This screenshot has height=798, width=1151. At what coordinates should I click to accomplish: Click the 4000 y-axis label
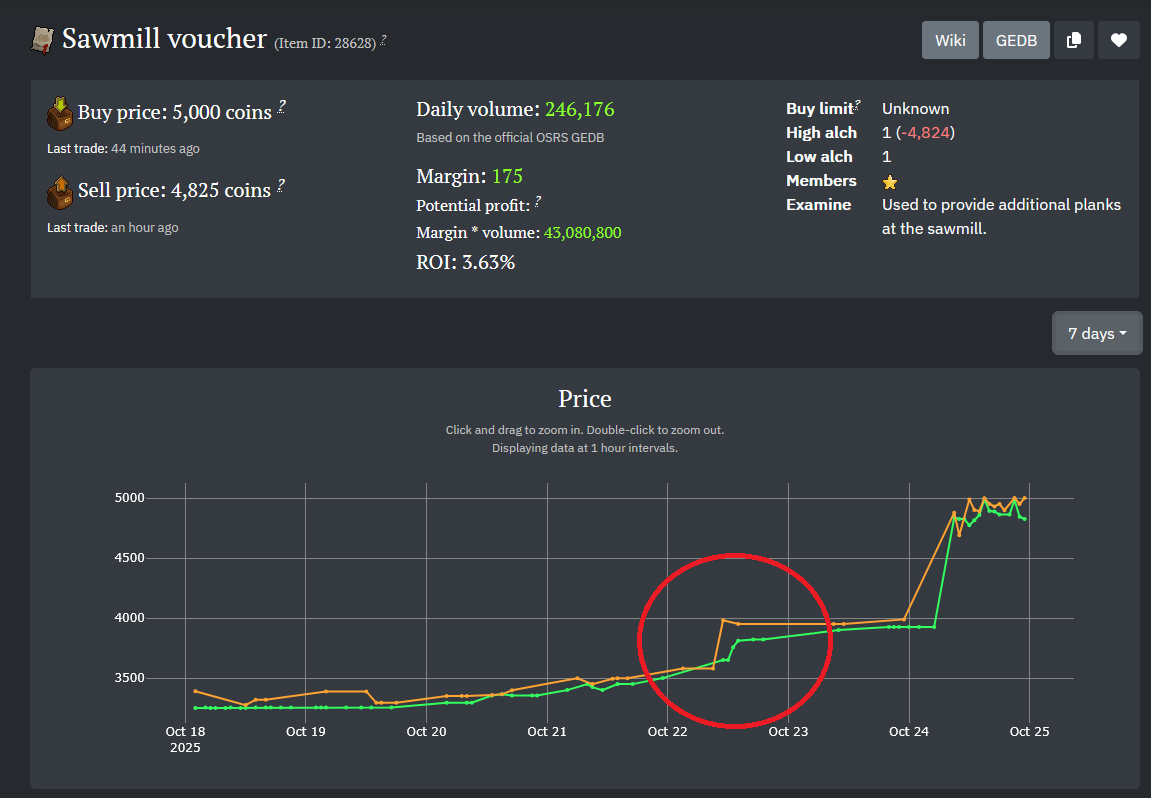pyautogui.click(x=130, y=618)
